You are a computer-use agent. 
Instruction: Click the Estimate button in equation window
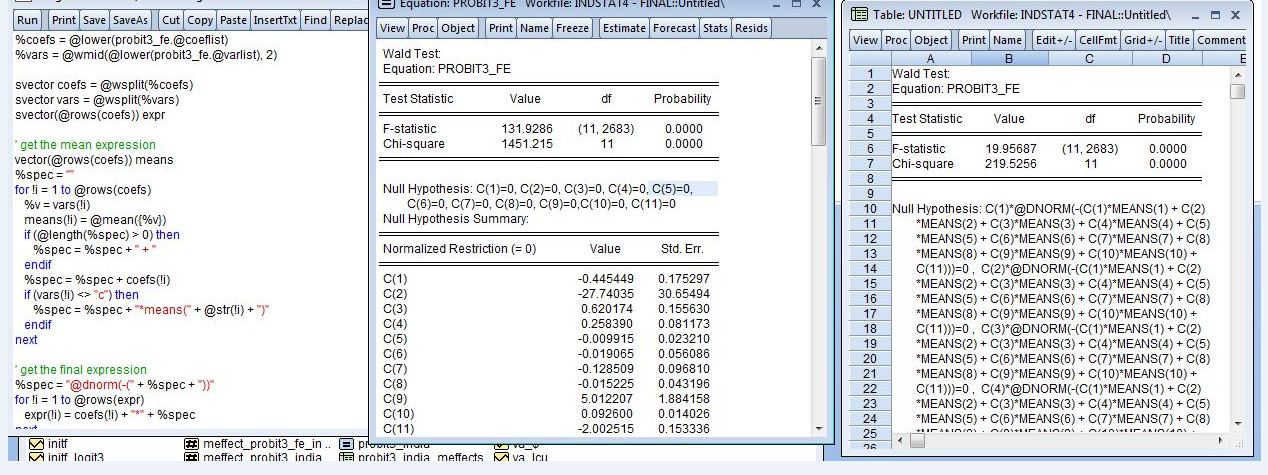click(x=624, y=28)
